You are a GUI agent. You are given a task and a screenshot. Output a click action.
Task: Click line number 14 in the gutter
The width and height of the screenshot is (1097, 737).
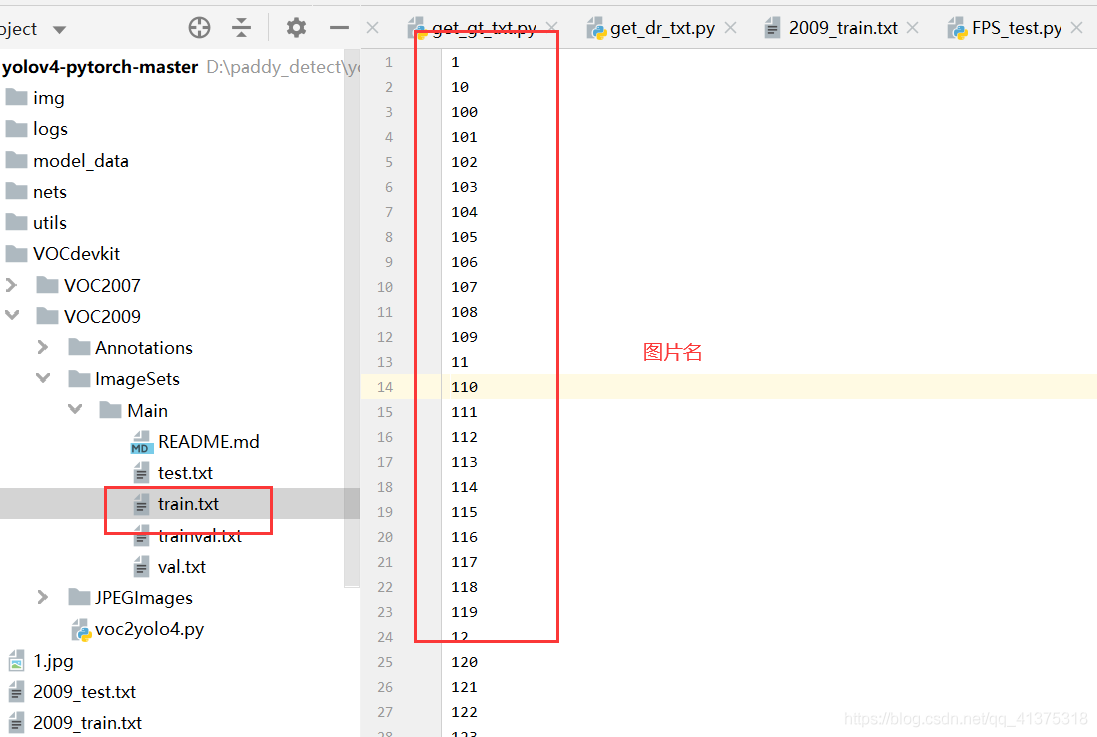tap(386, 387)
